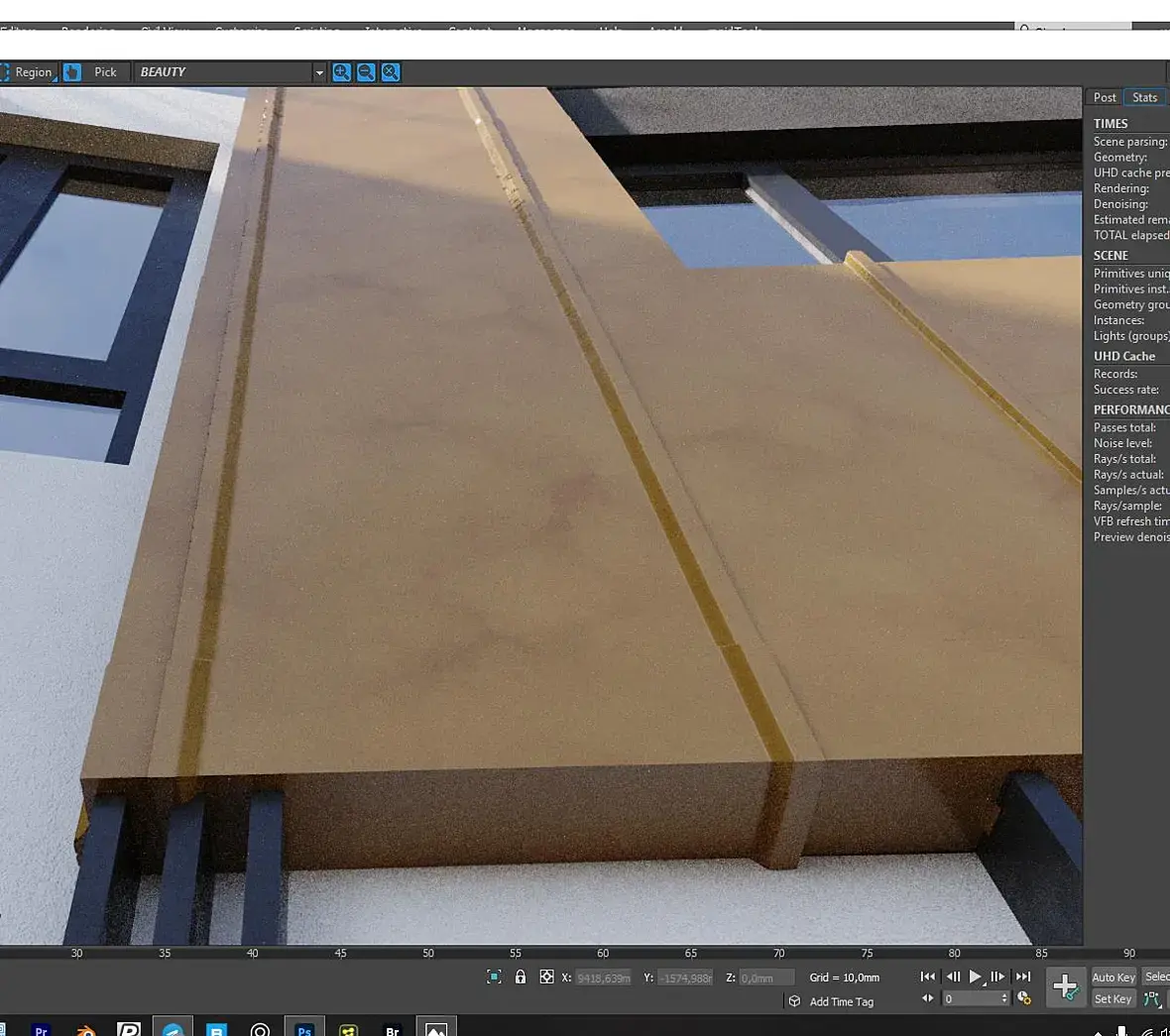Toggle the selection lock padlock

coord(521,978)
